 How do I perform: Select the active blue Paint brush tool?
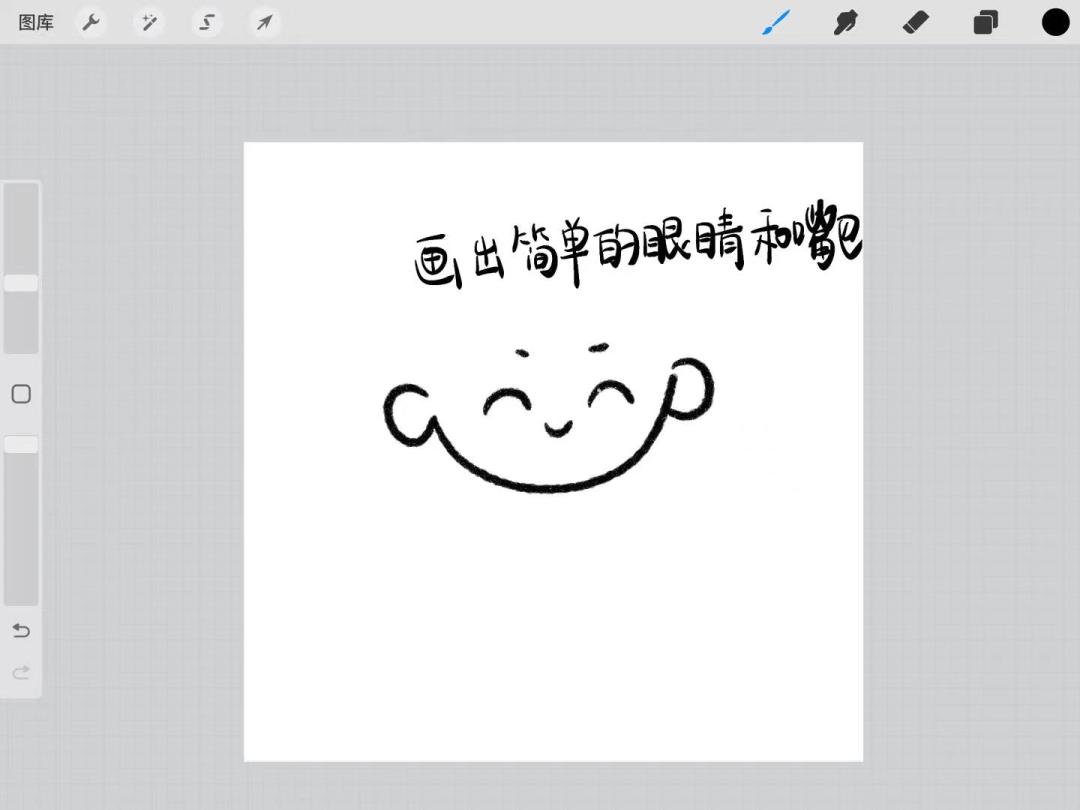776,22
